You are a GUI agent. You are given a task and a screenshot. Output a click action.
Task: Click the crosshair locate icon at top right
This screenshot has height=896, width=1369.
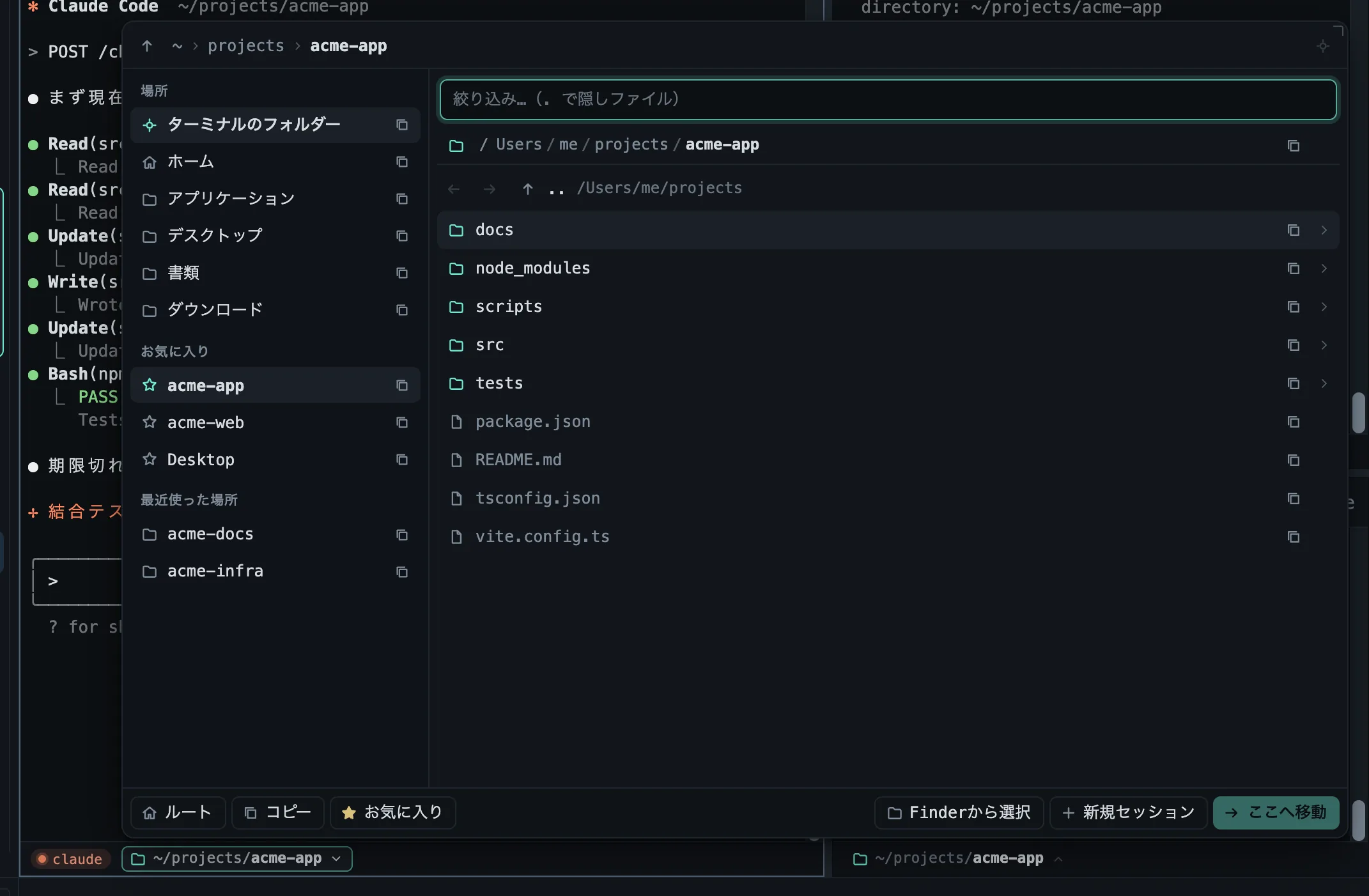click(x=1323, y=46)
